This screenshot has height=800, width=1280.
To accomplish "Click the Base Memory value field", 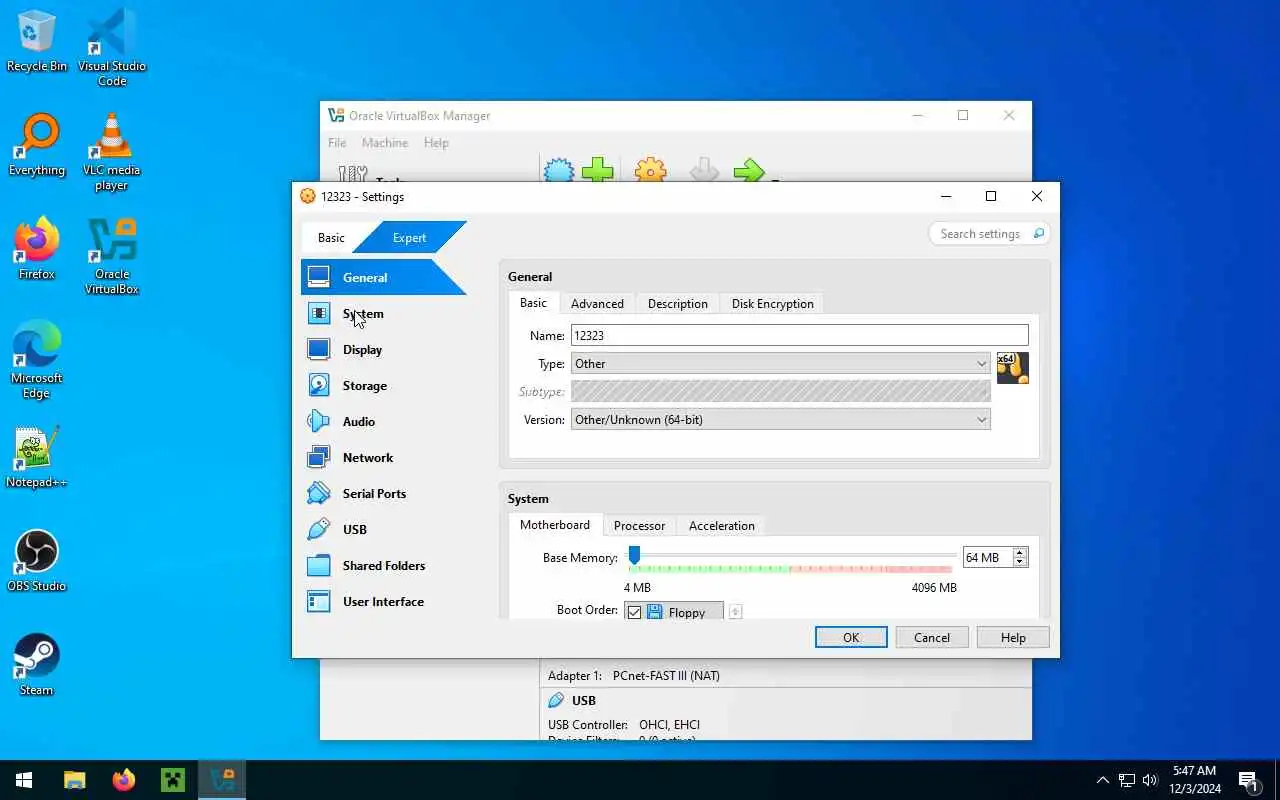I will pyautogui.click(x=987, y=557).
